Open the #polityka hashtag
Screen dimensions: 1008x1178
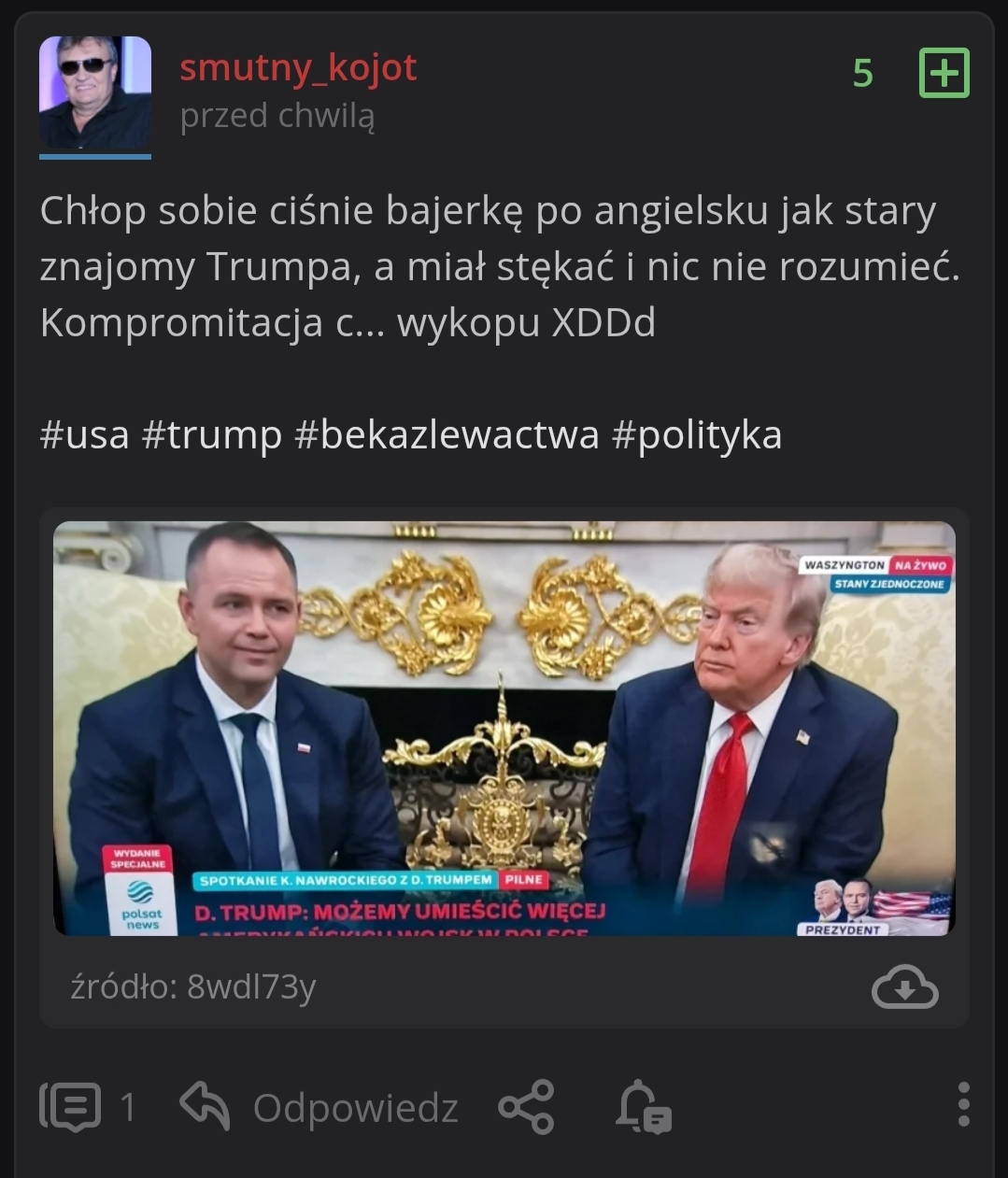[697, 435]
